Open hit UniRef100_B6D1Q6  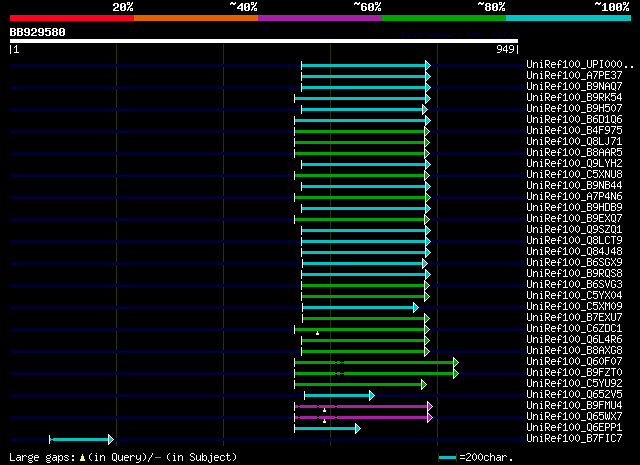pos(574,120)
